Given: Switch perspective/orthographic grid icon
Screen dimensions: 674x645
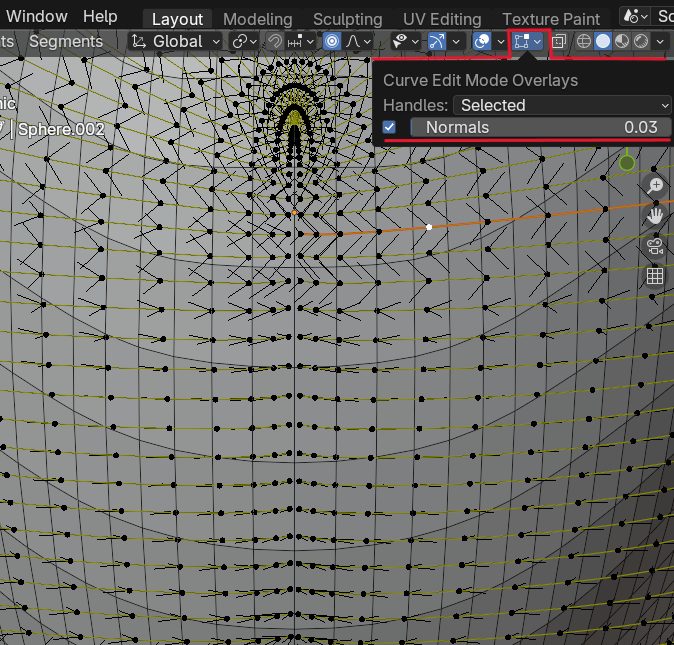Looking at the screenshot, I should pyautogui.click(x=655, y=277).
